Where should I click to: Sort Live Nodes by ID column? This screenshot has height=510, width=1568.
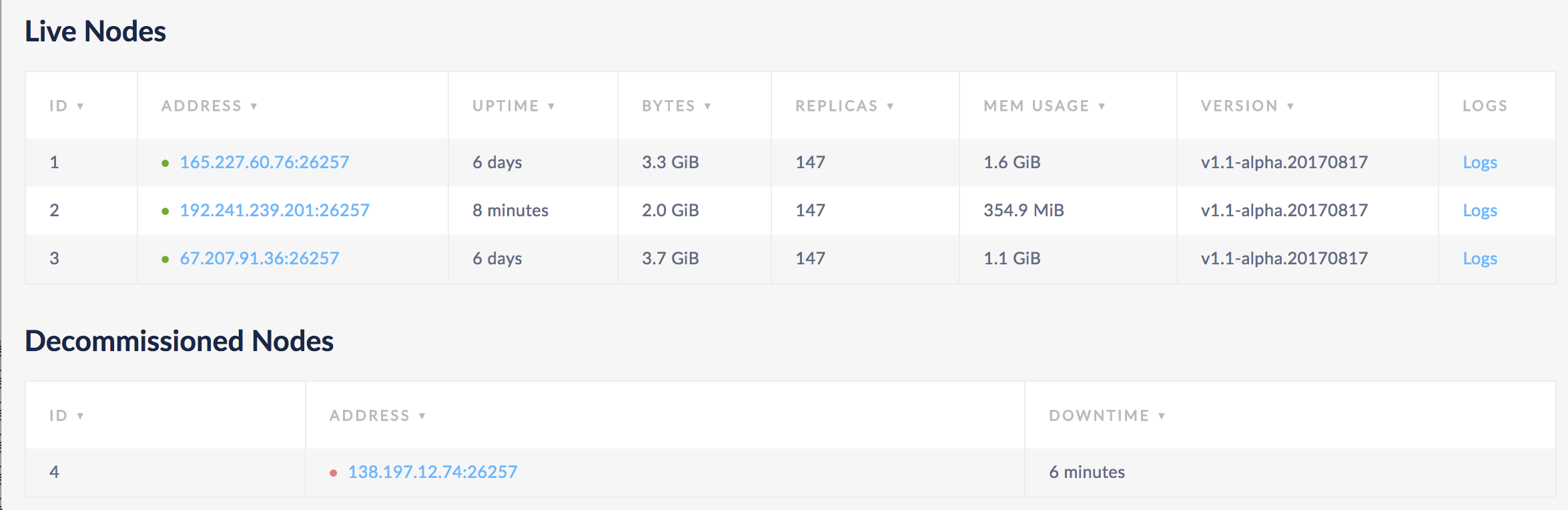65,106
